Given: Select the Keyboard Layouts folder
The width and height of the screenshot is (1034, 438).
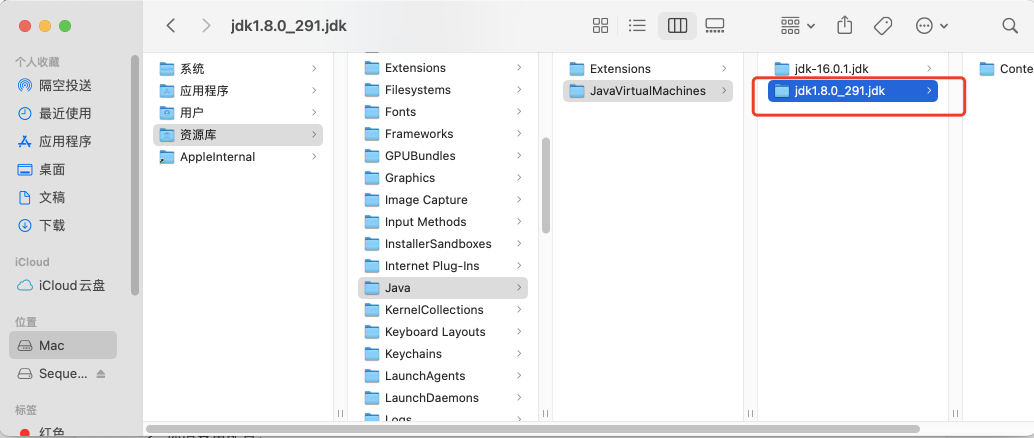Looking at the screenshot, I should [443, 332].
